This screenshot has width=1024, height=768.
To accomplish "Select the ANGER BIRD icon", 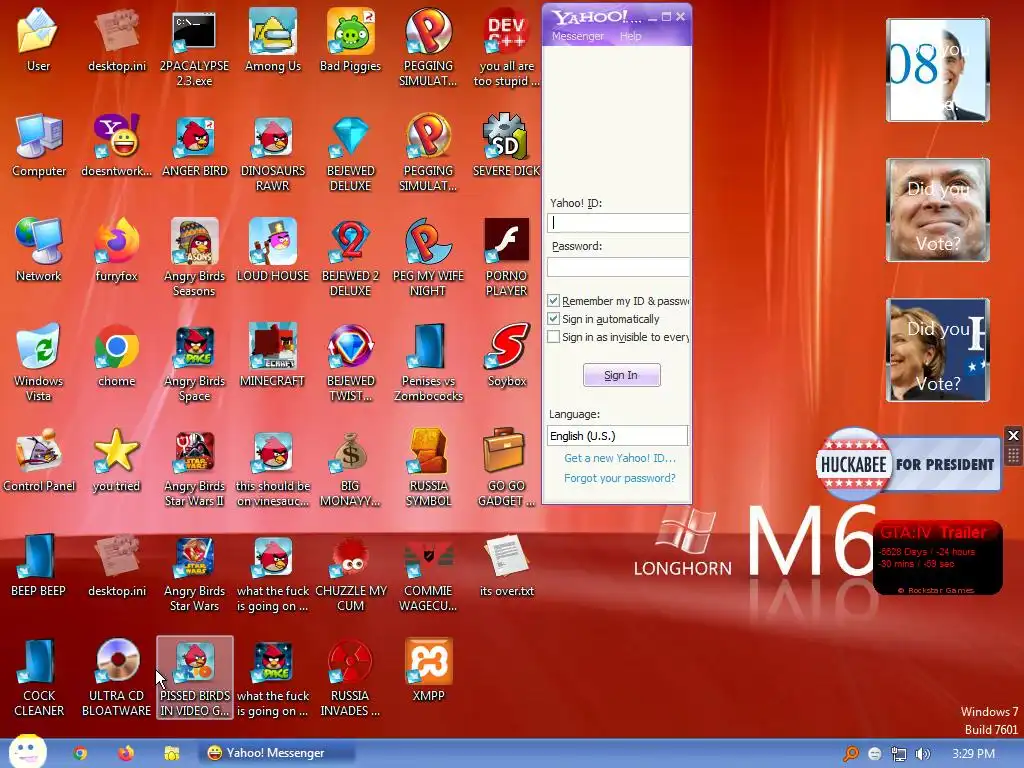I will pos(195,145).
